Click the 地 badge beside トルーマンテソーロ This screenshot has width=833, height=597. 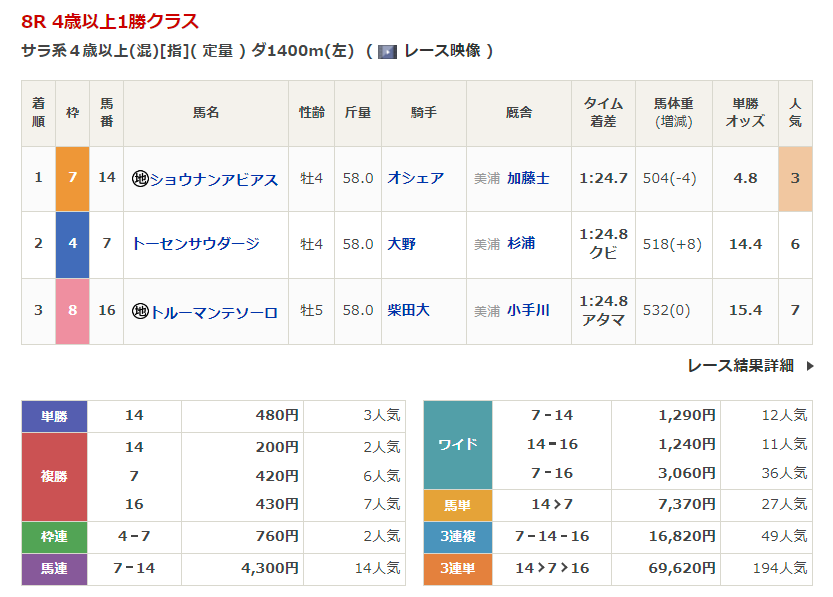[x=140, y=311]
